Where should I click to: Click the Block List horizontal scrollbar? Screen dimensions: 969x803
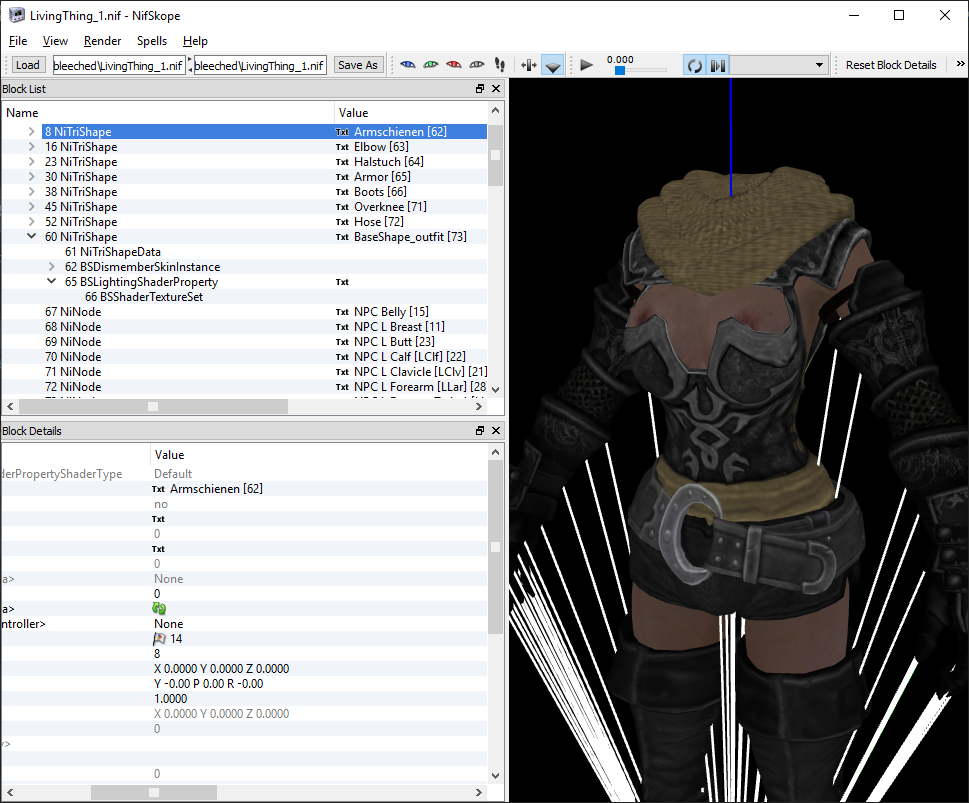[x=153, y=406]
